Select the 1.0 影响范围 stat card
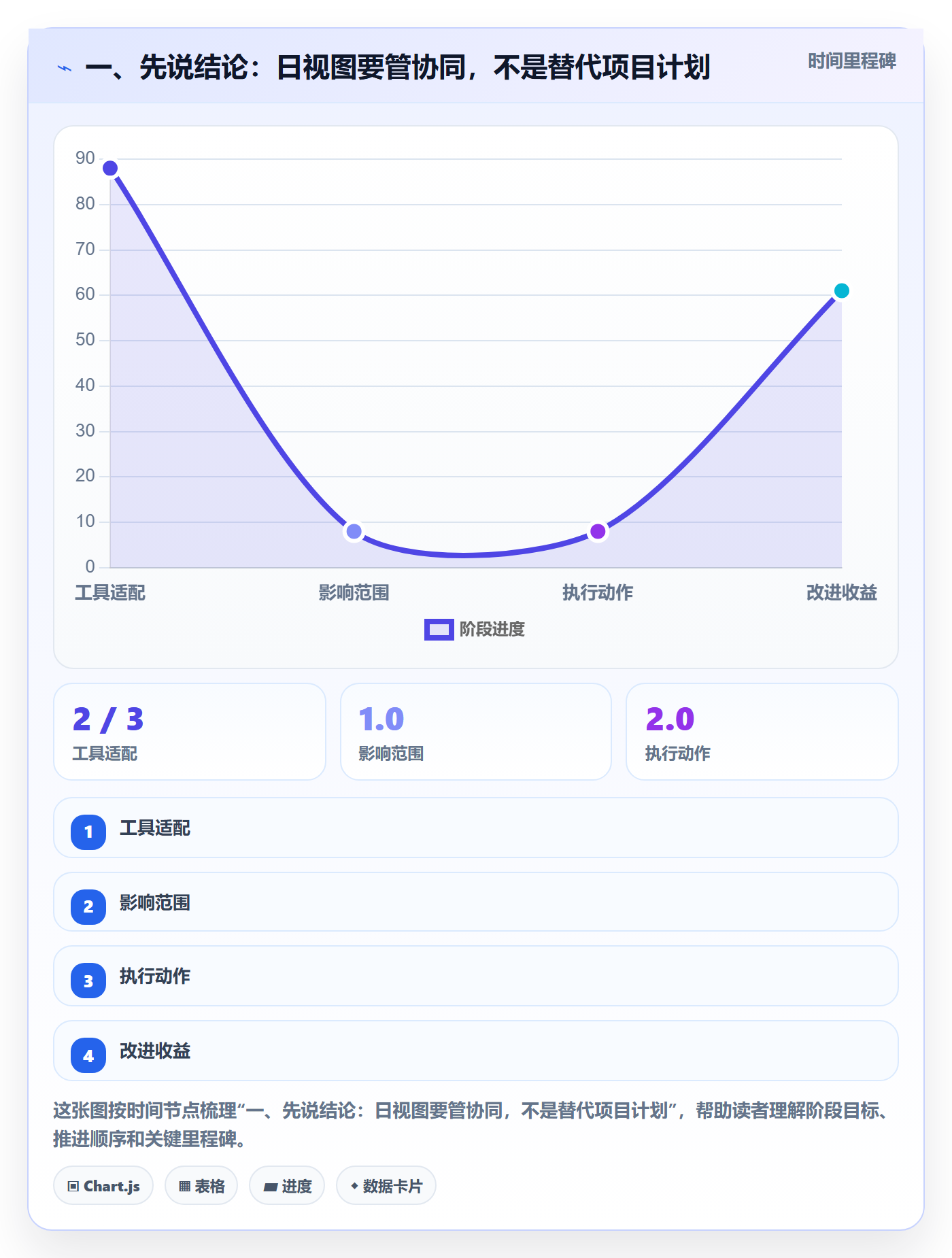The width and height of the screenshot is (952, 1258). tap(476, 732)
